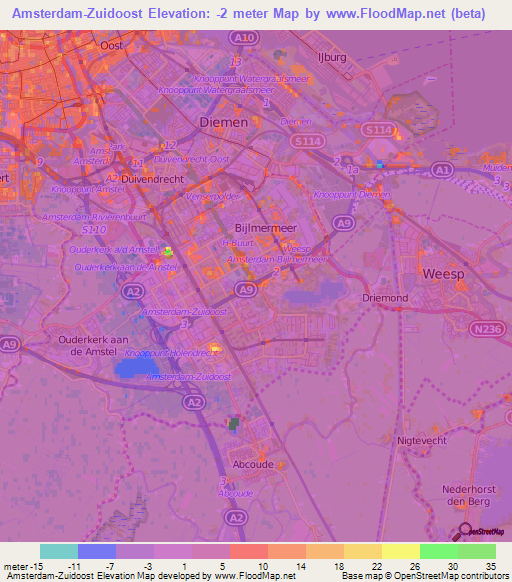Viewport: 512px width, 582px height.
Task: Click the Diemen town label
Action: click(224, 122)
